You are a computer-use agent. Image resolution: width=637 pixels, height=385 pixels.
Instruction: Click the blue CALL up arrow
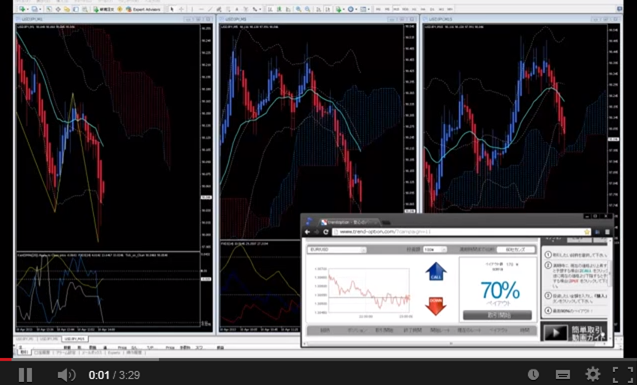[x=436, y=271]
